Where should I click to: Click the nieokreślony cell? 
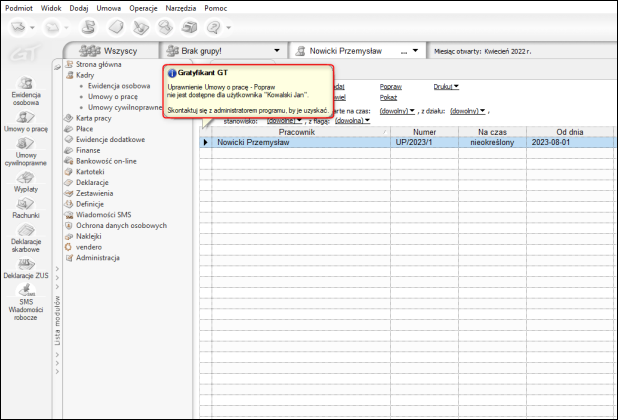492,142
